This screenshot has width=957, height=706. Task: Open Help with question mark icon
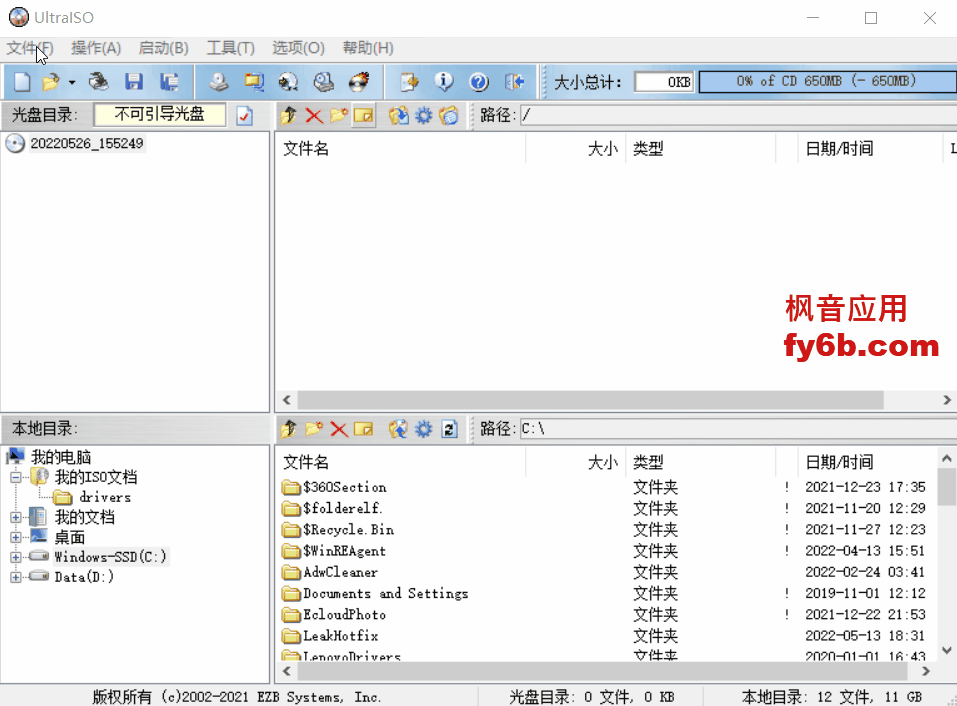tap(479, 82)
